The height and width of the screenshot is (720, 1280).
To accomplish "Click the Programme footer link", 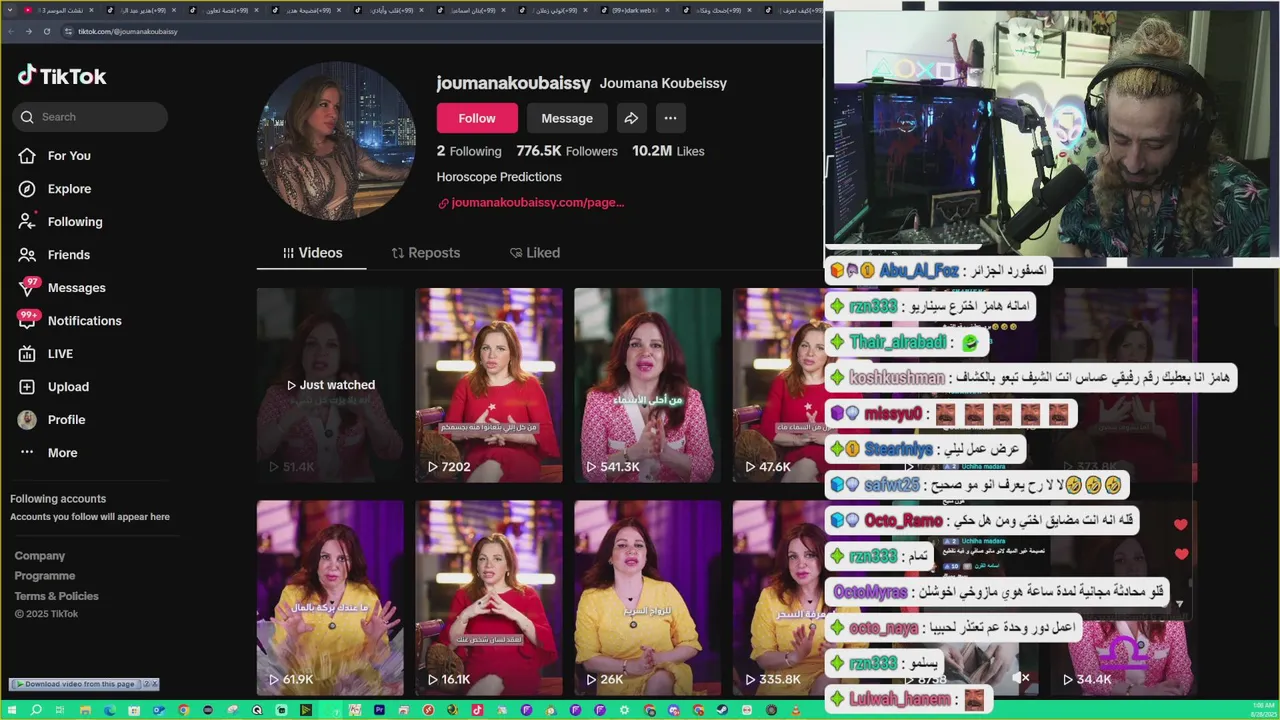I will click(x=45, y=576).
